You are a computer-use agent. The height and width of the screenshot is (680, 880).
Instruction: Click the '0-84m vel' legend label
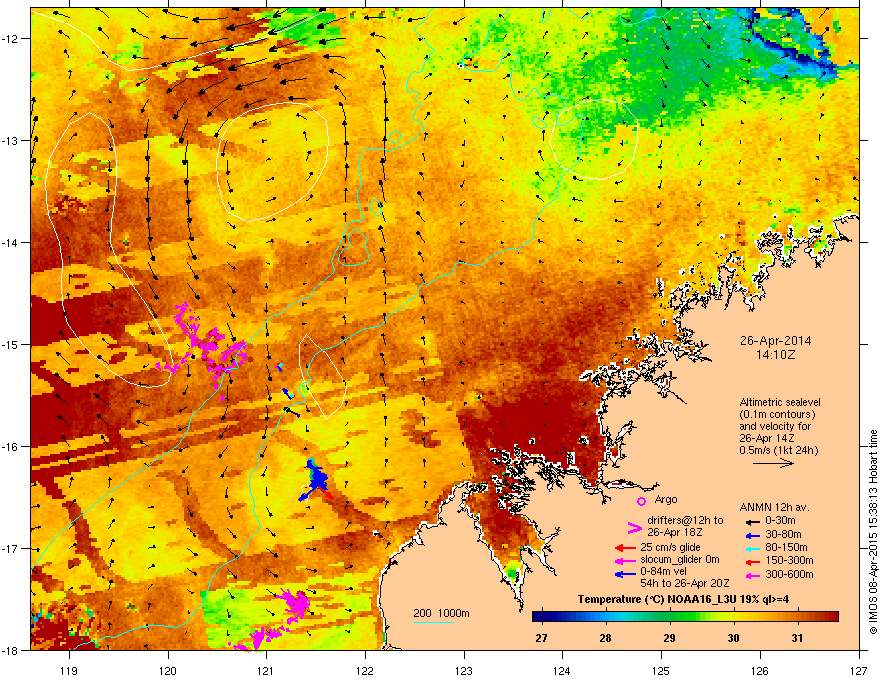pyautogui.click(x=663, y=572)
